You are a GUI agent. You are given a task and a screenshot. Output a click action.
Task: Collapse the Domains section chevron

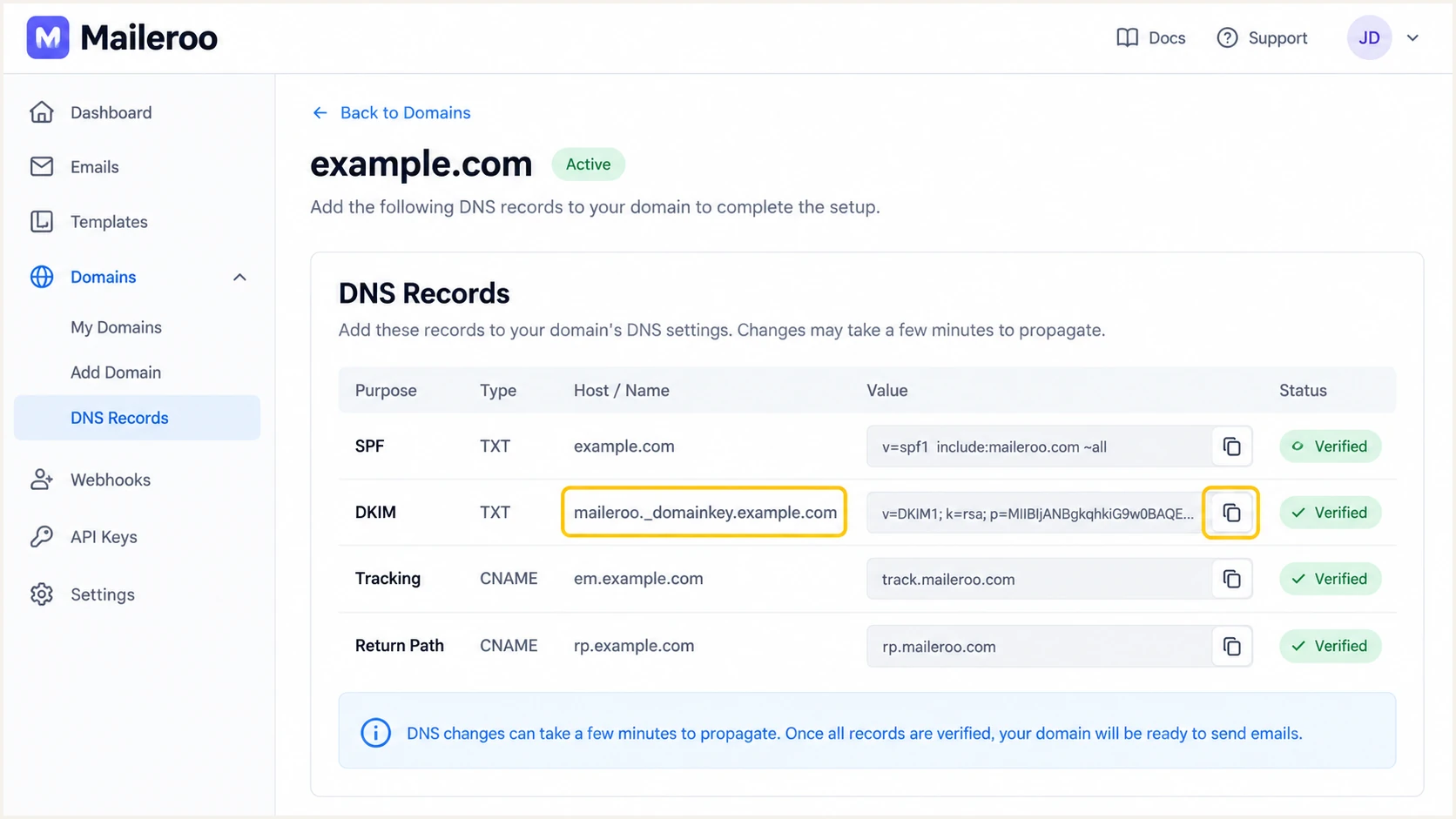click(x=239, y=277)
